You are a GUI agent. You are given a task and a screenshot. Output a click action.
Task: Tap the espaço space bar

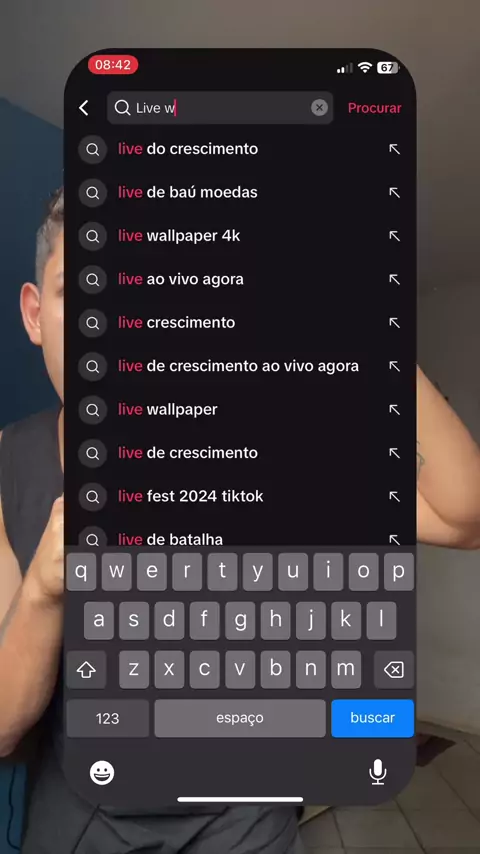pos(240,718)
